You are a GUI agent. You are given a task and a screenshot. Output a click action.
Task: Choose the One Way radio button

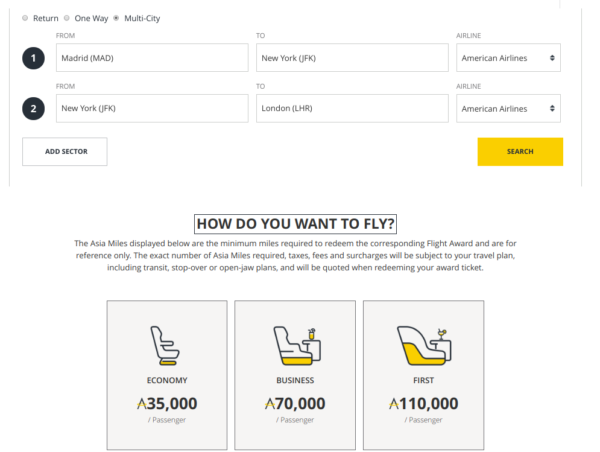tap(70, 18)
